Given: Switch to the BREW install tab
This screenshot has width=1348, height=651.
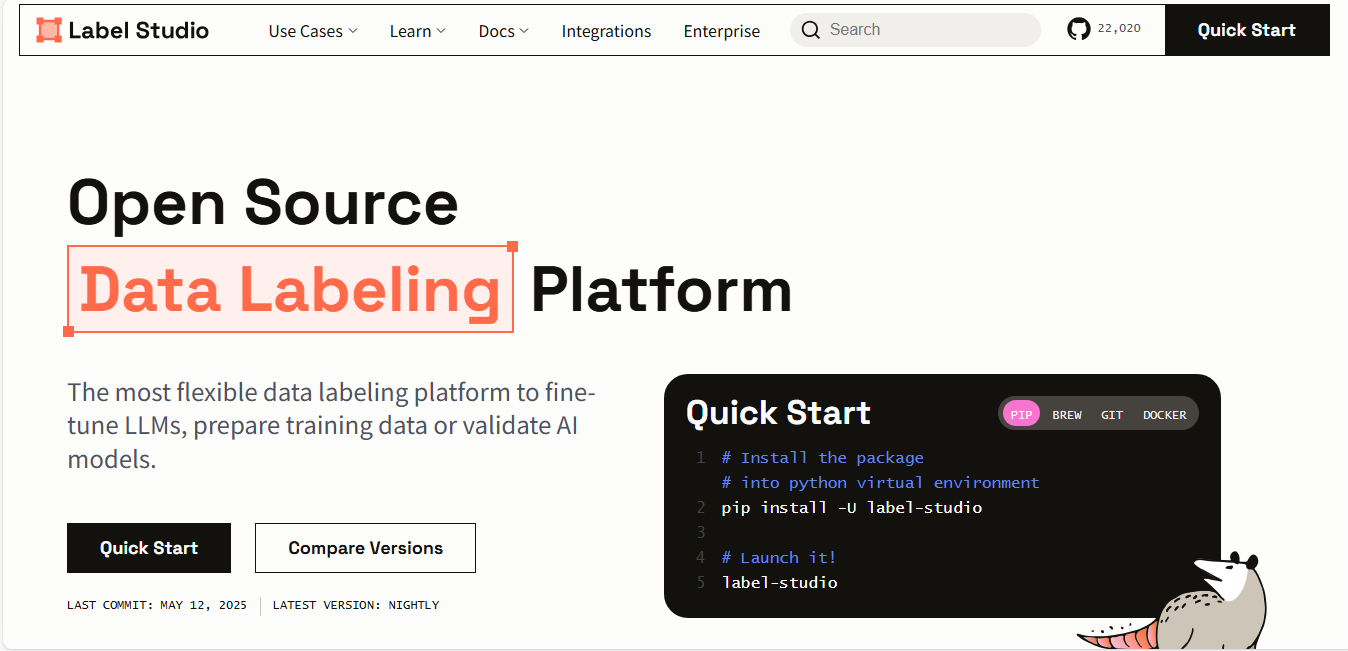Looking at the screenshot, I should [1067, 414].
